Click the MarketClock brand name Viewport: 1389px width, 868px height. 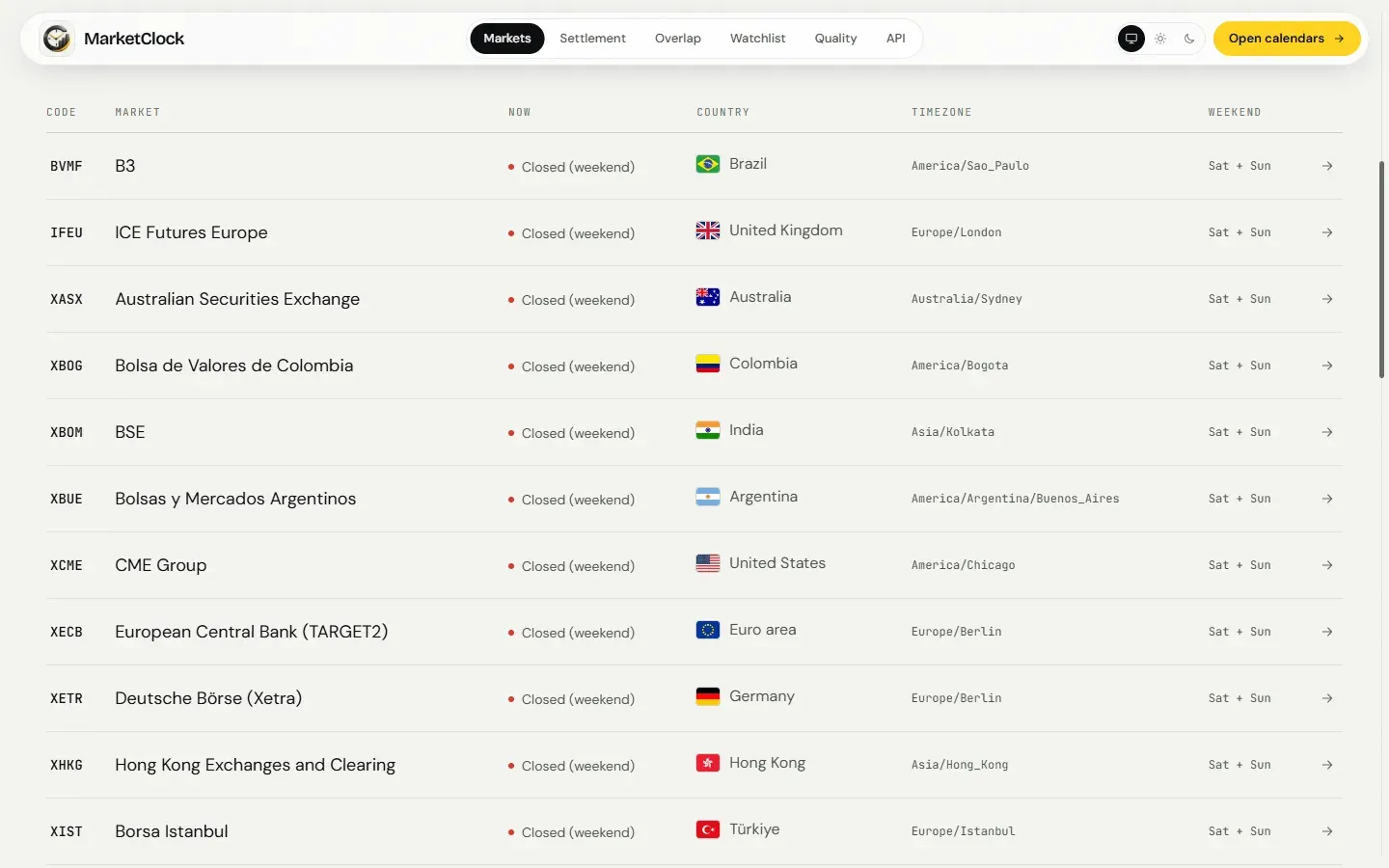click(134, 39)
